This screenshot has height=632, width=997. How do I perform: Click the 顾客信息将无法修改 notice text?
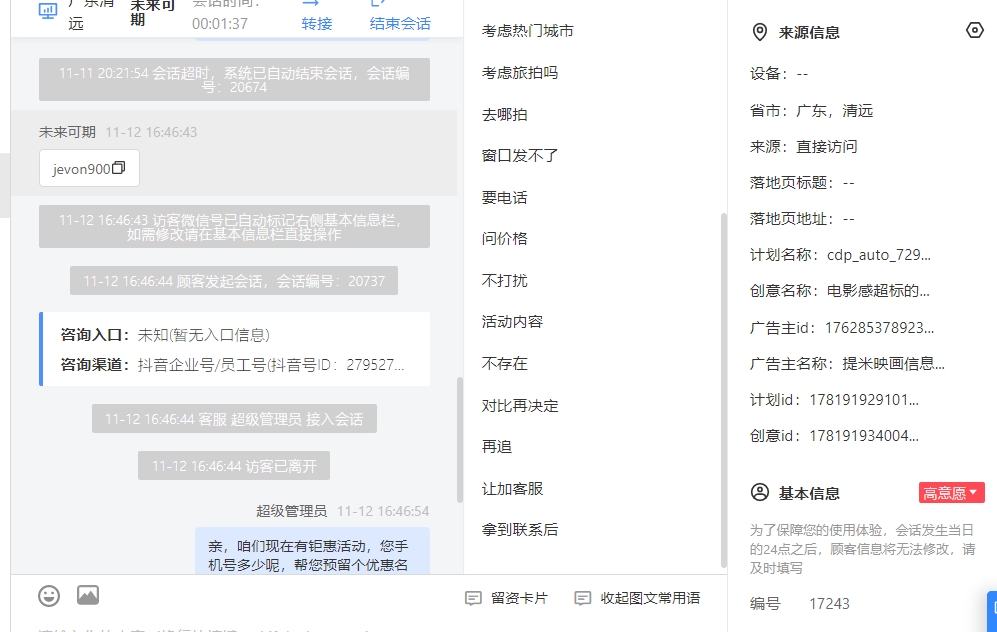(x=862, y=549)
